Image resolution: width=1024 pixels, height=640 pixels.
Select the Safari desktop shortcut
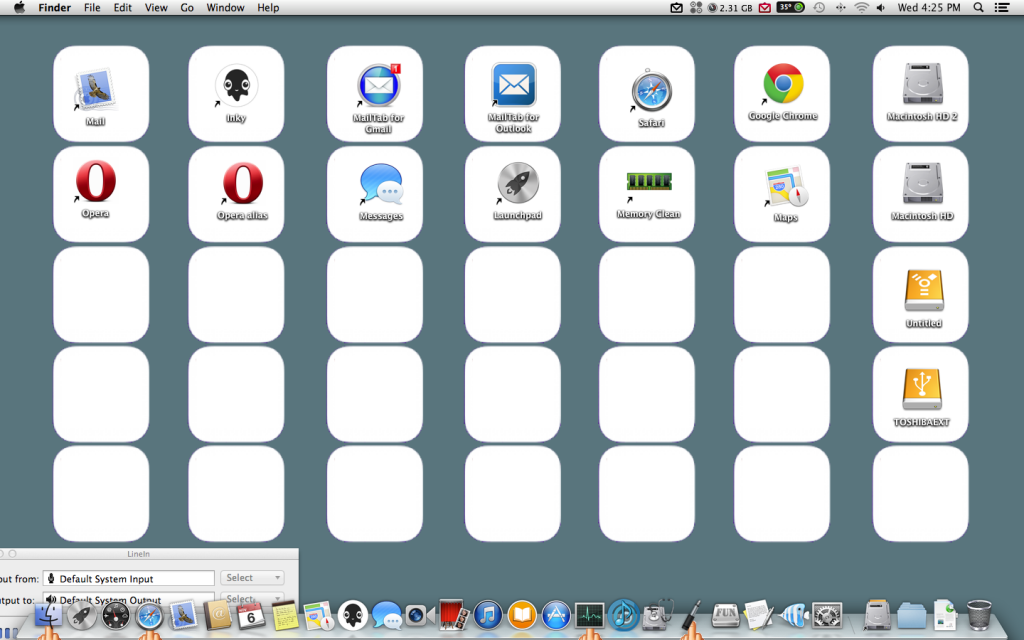pyautogui.click(x=651, y=90)
